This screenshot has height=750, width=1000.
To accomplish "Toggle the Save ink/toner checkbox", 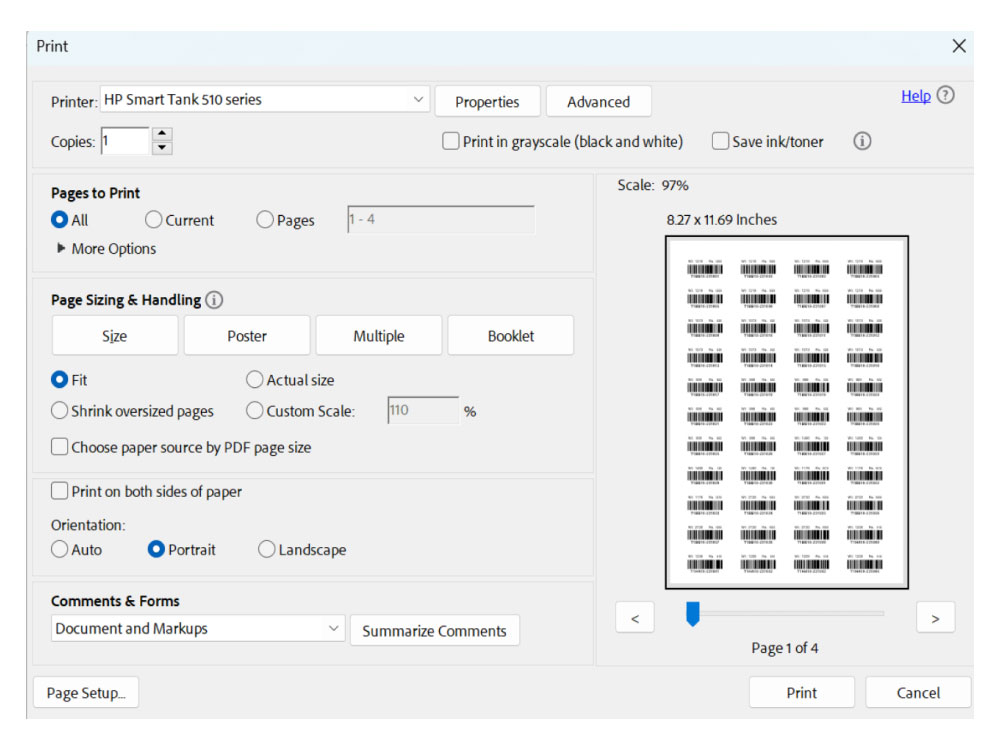I will click(x=720, y=141).
